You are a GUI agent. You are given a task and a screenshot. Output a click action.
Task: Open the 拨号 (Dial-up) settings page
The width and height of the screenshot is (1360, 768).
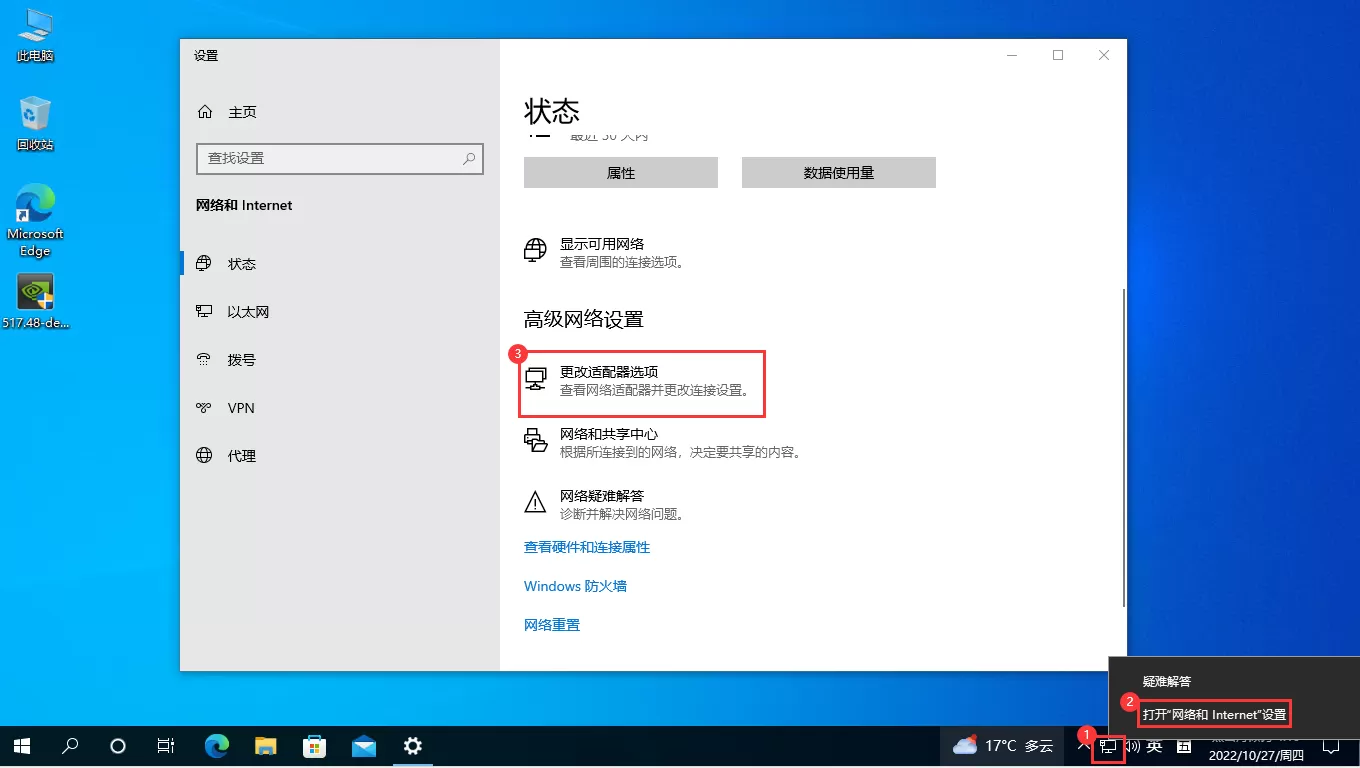click(x=241, y=359)
